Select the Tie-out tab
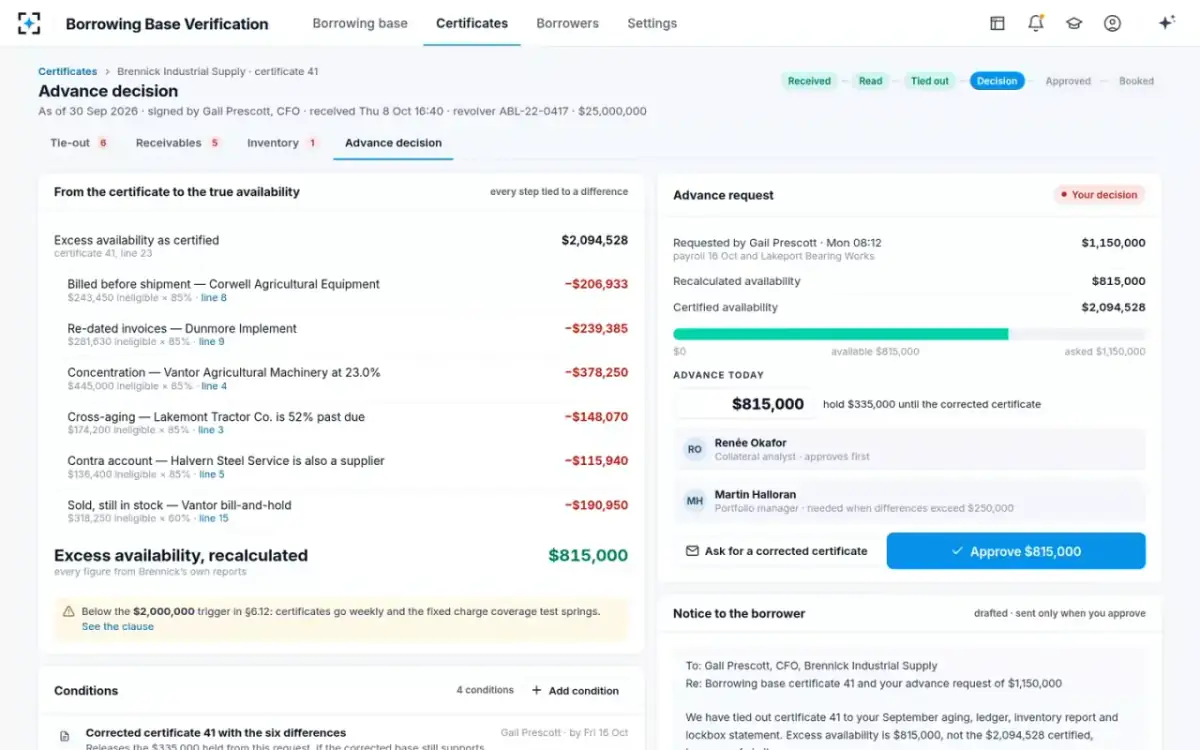Viewport: 1200px width, 750px height. point(79,143)
